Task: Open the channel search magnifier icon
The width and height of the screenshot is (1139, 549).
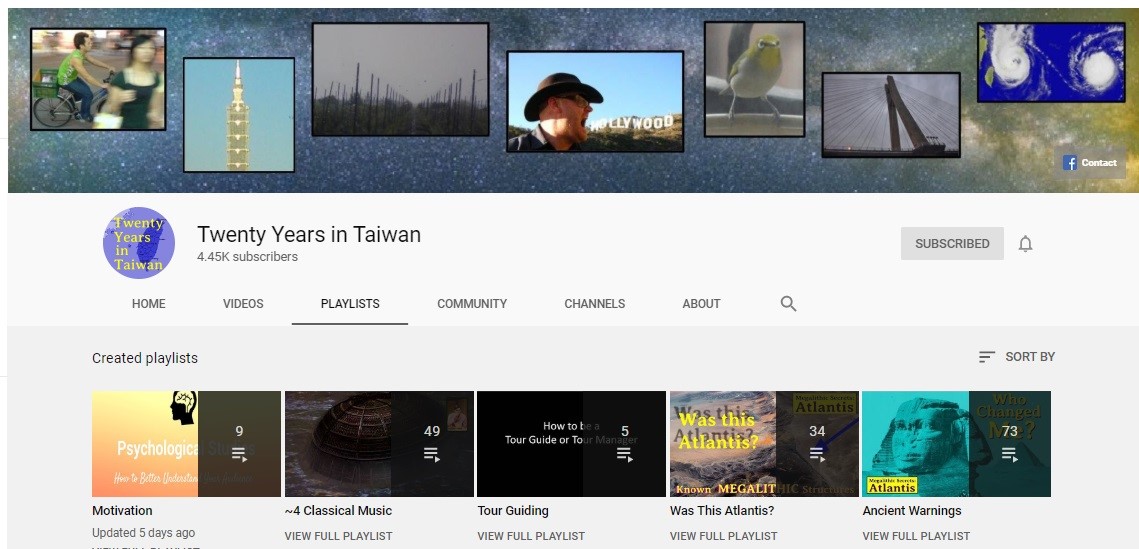Action: point(788,304)
